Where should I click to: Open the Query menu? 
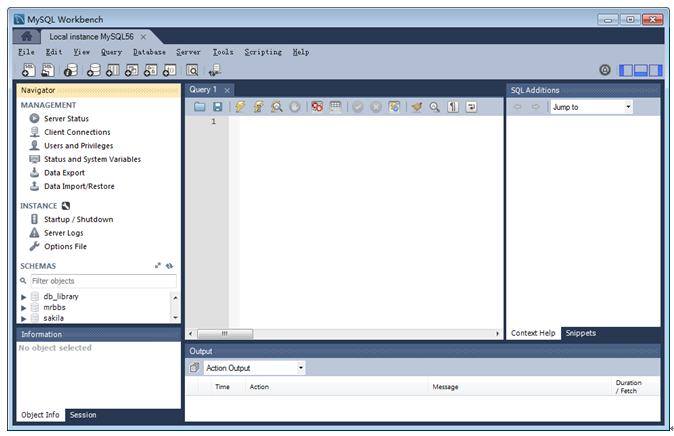pos(111,52)
